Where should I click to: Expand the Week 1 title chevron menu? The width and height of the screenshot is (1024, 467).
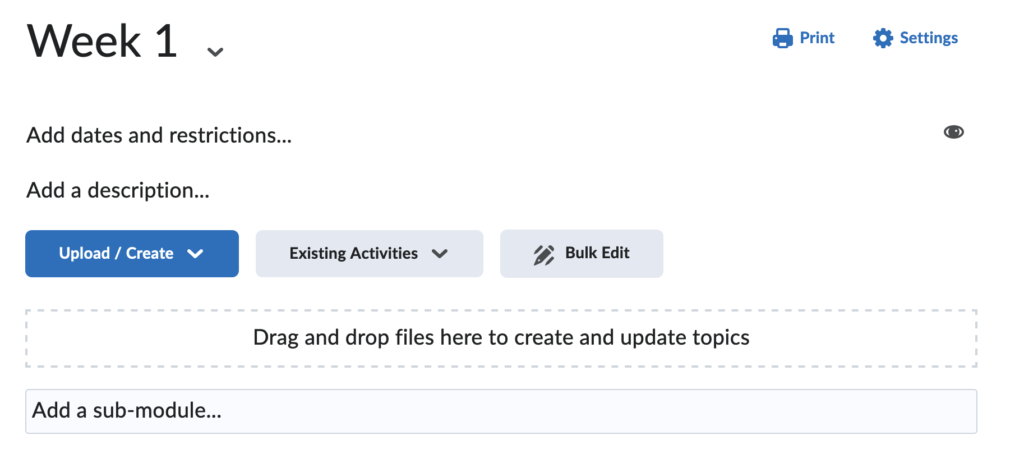[215, 52]
